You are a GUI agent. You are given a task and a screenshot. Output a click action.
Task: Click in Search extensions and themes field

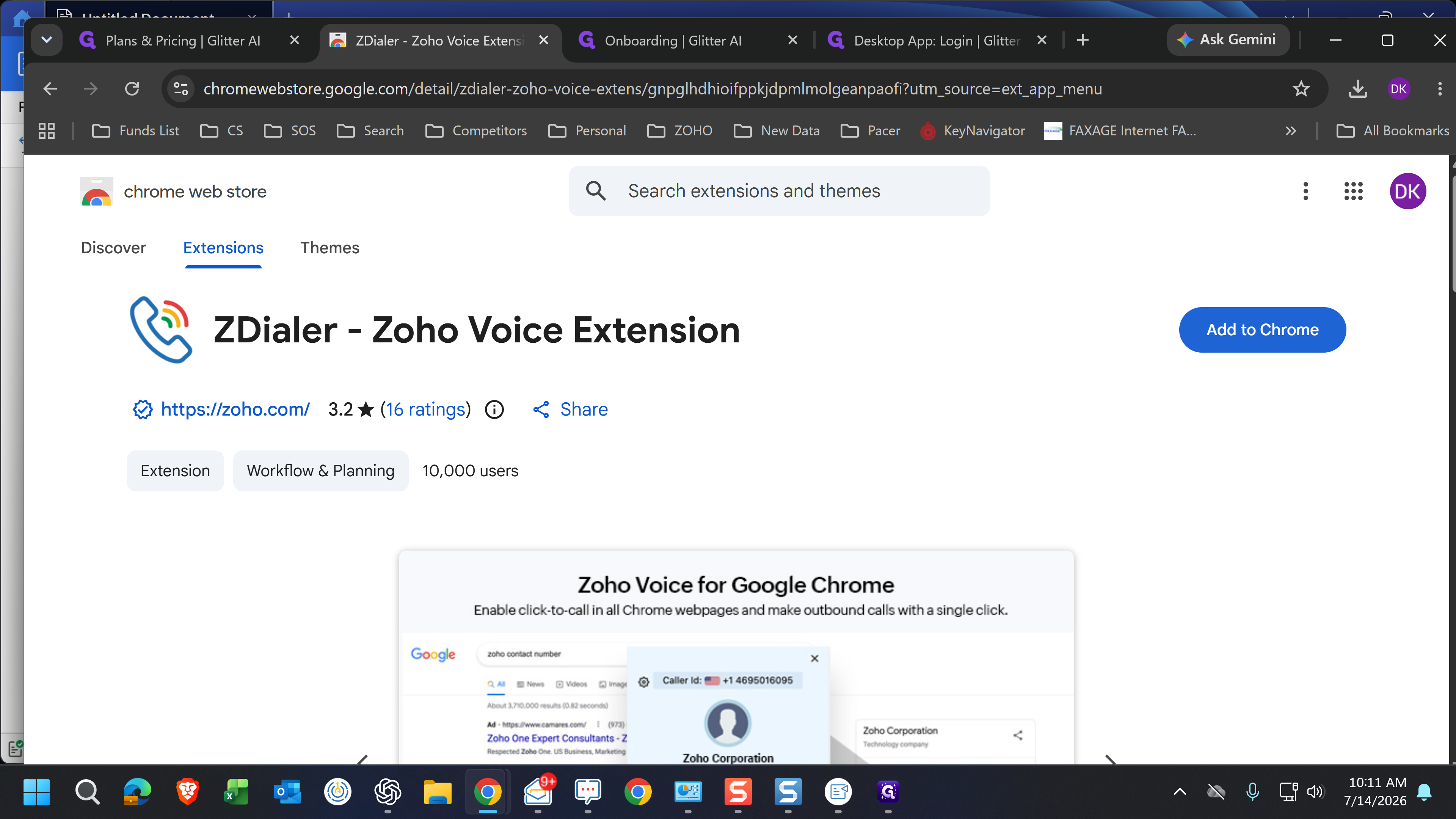[779, 191]
